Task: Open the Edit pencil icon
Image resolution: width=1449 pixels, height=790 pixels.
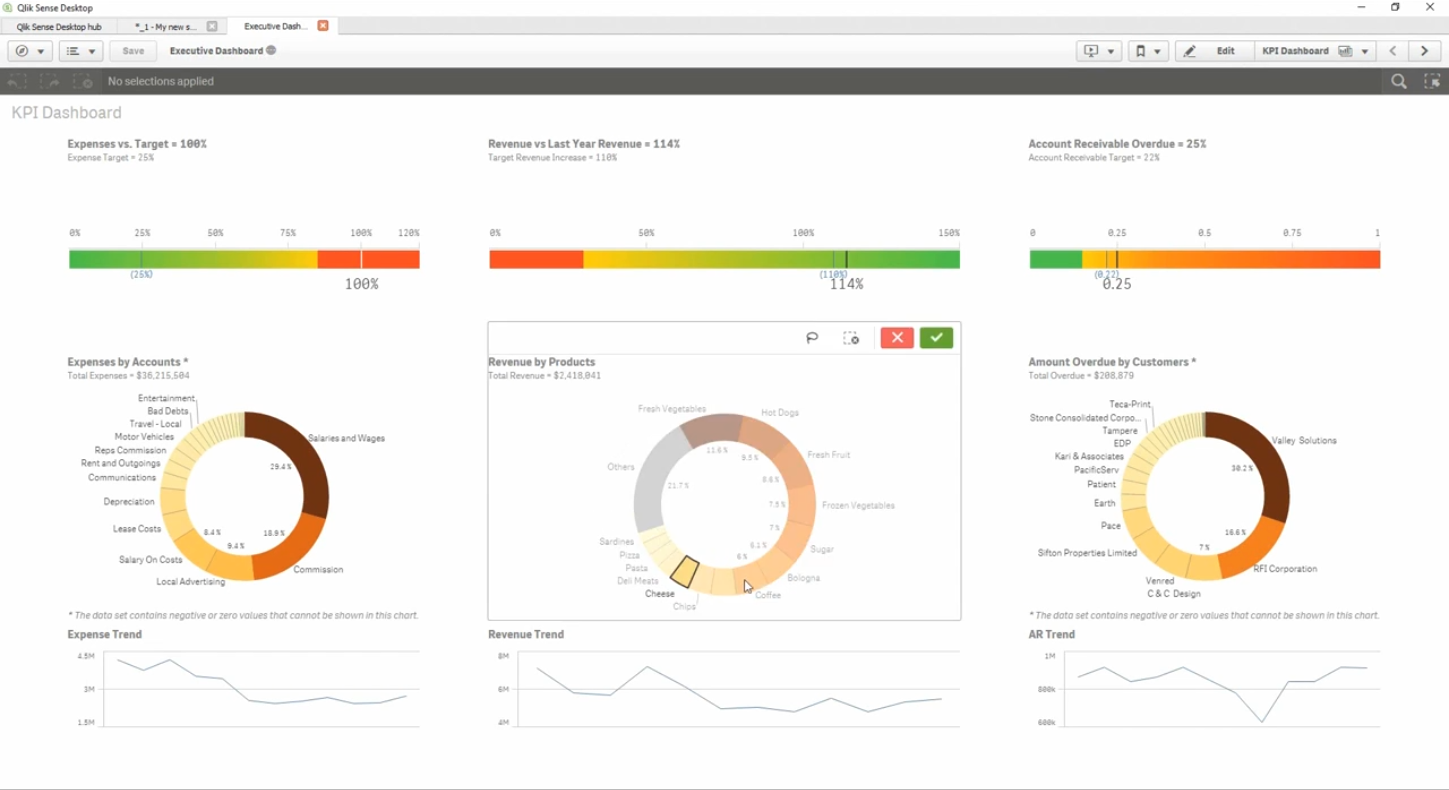Action: pos(1189,50)
